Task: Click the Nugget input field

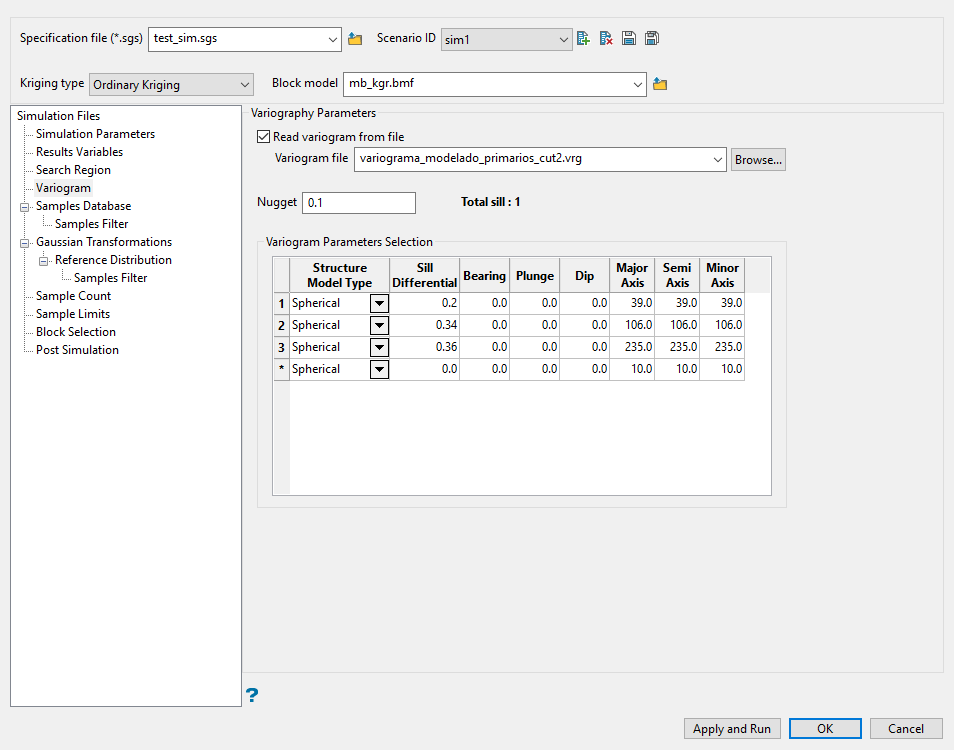Action: (x=358, y=203)
